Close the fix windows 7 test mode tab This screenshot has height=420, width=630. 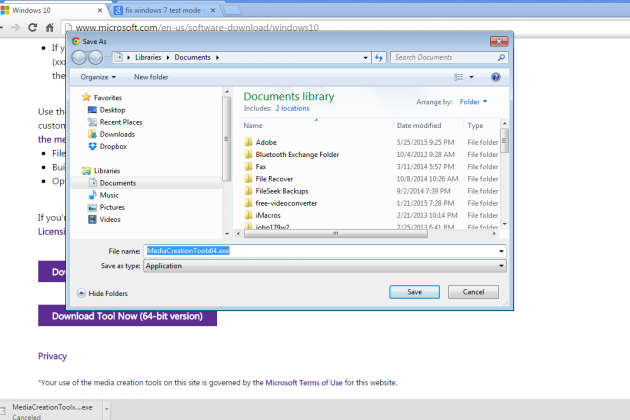213,10
